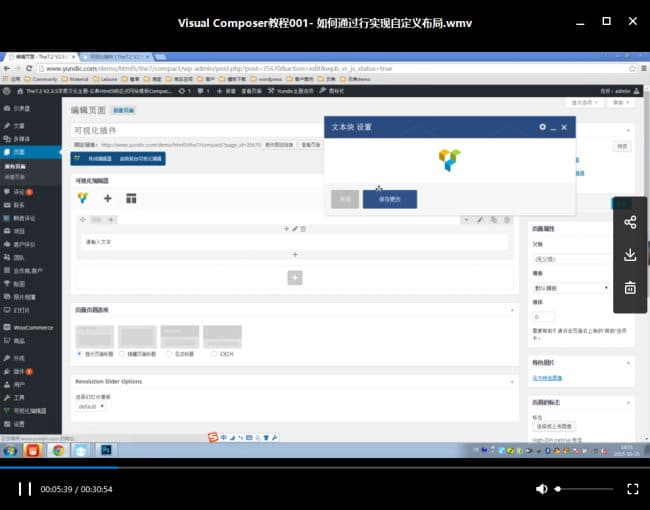Select the third header radio option
The height and width of the screenshot is (510, 650).
tap(169, 354)
